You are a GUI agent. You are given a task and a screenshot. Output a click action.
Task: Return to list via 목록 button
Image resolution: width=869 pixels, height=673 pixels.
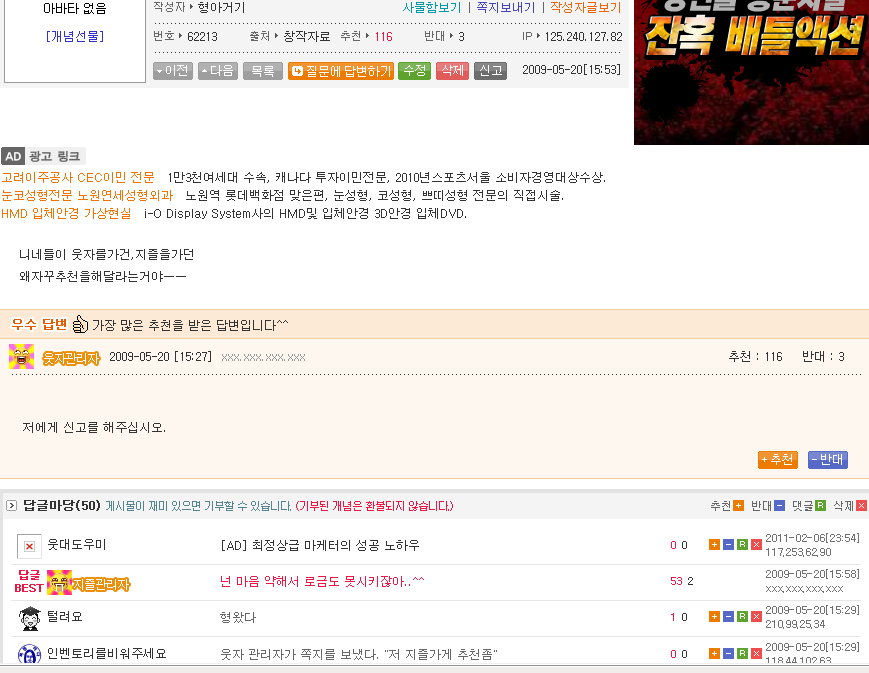click(263, 71)
